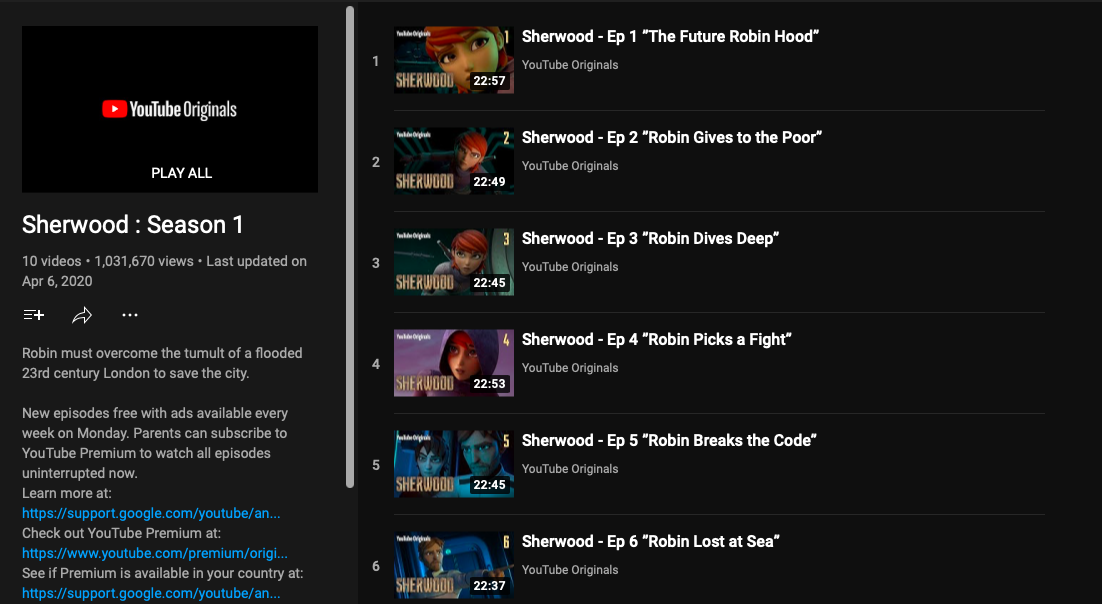Open Ep 4 "Robin Picks a Fight" thumbnail

pos(453,364)
